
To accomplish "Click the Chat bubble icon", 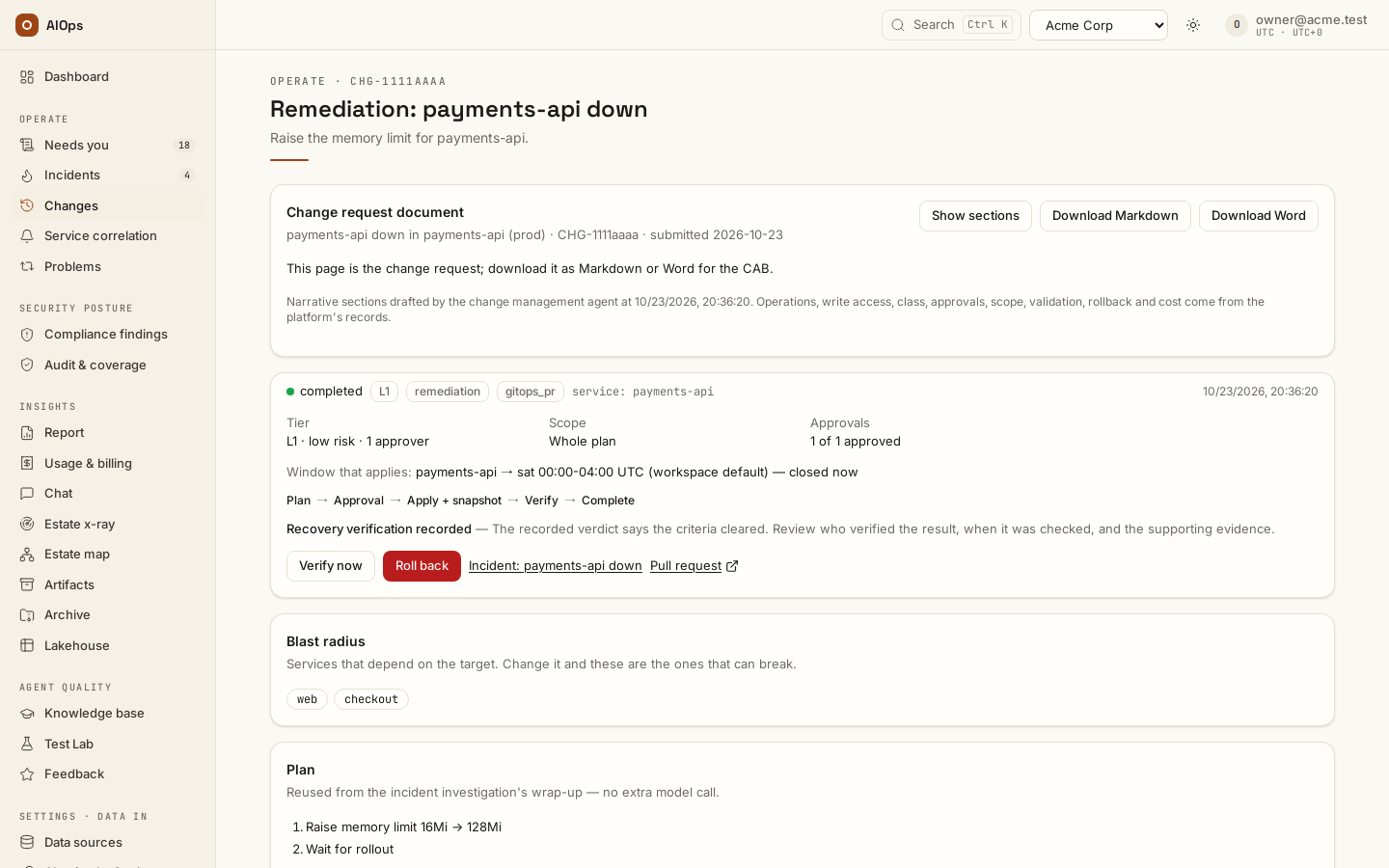I will 27,494.
